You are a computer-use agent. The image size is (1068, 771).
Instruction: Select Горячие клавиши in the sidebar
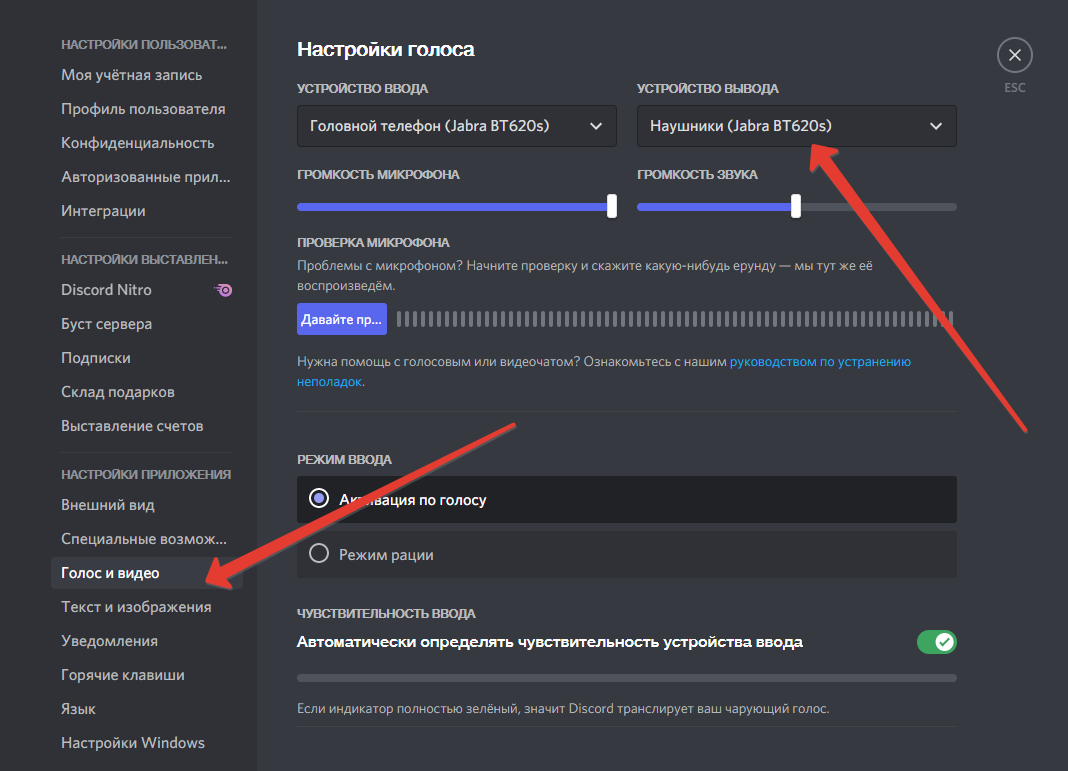[x=123, y=675]
